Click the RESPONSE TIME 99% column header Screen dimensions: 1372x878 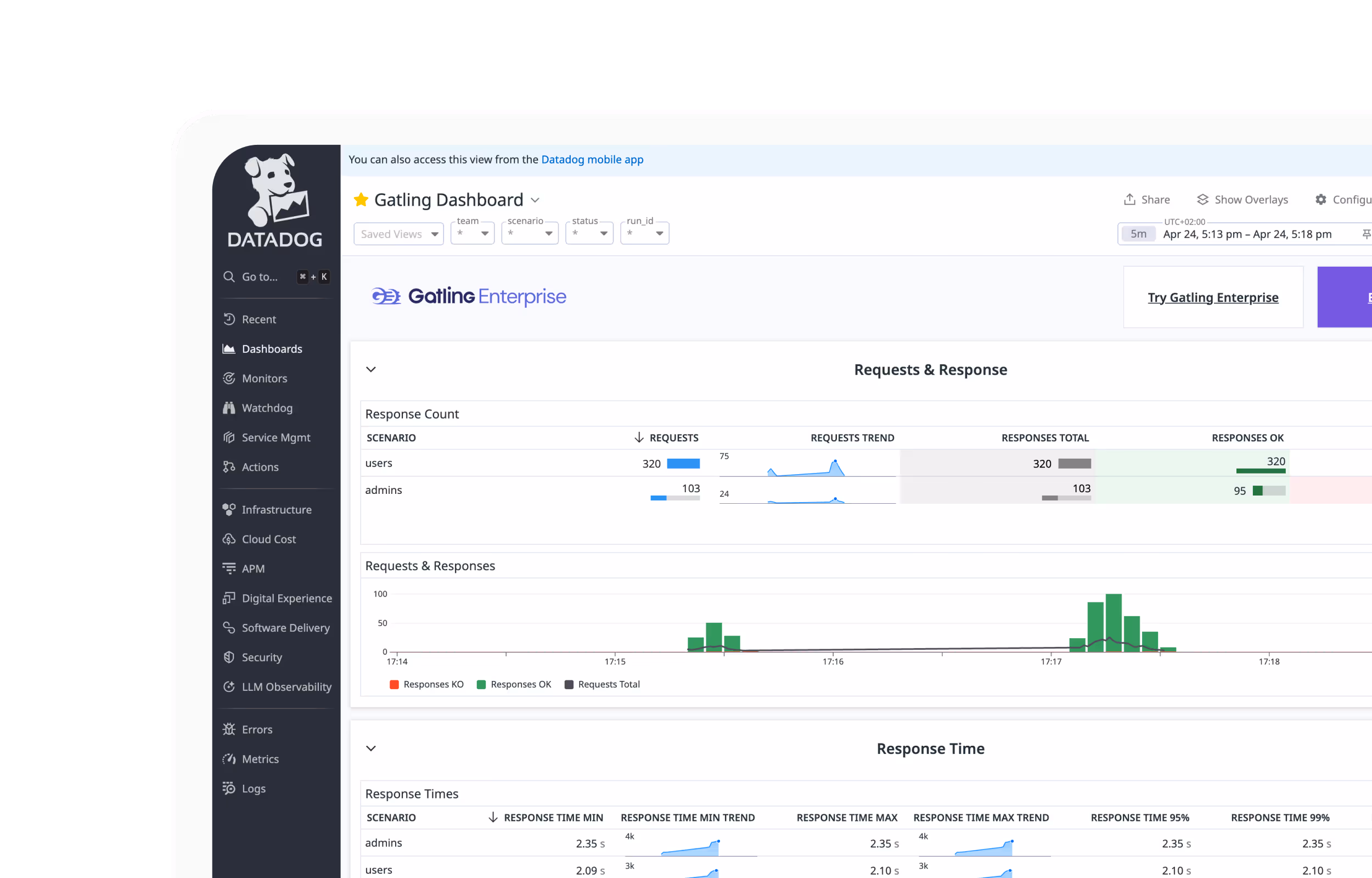(x=1280, y=818)
